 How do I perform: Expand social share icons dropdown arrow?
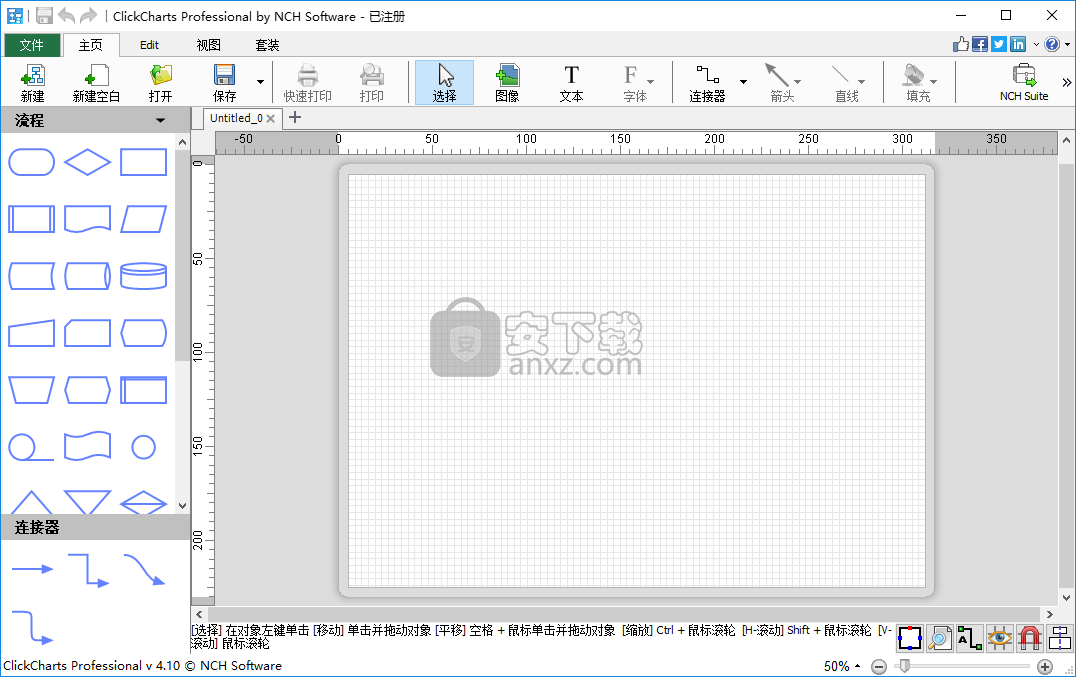pyautogui.click(x=1036, y=45)
